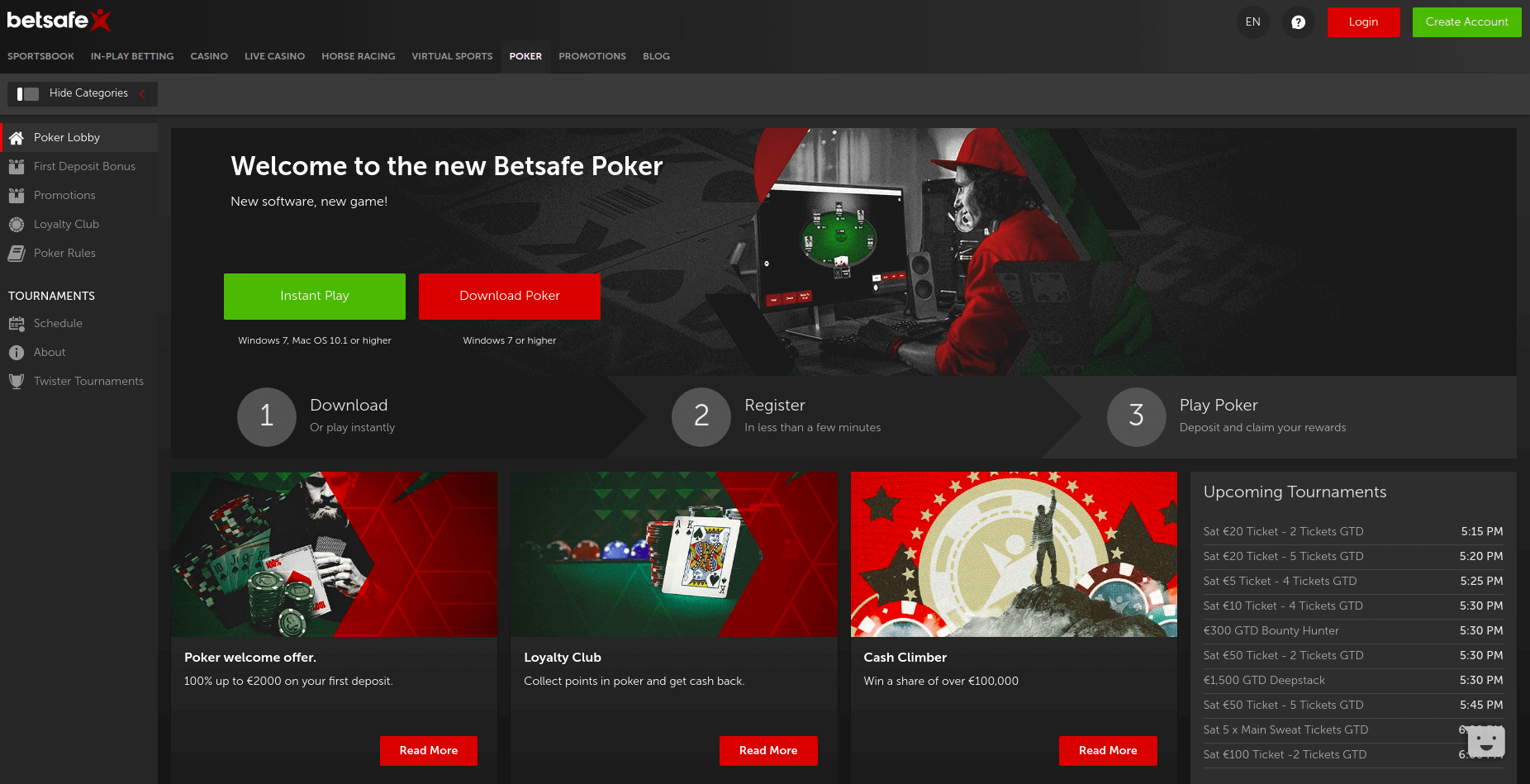Click the green Instant Play button

point(315,297)
